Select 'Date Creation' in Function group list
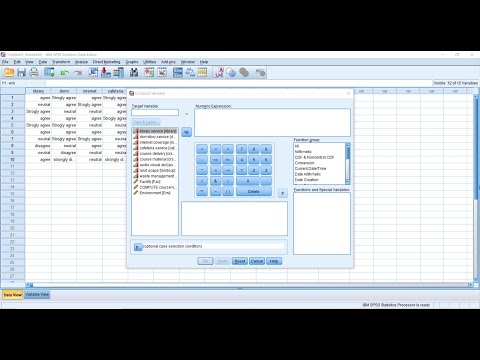480x360 pixels. pos(307,180)
